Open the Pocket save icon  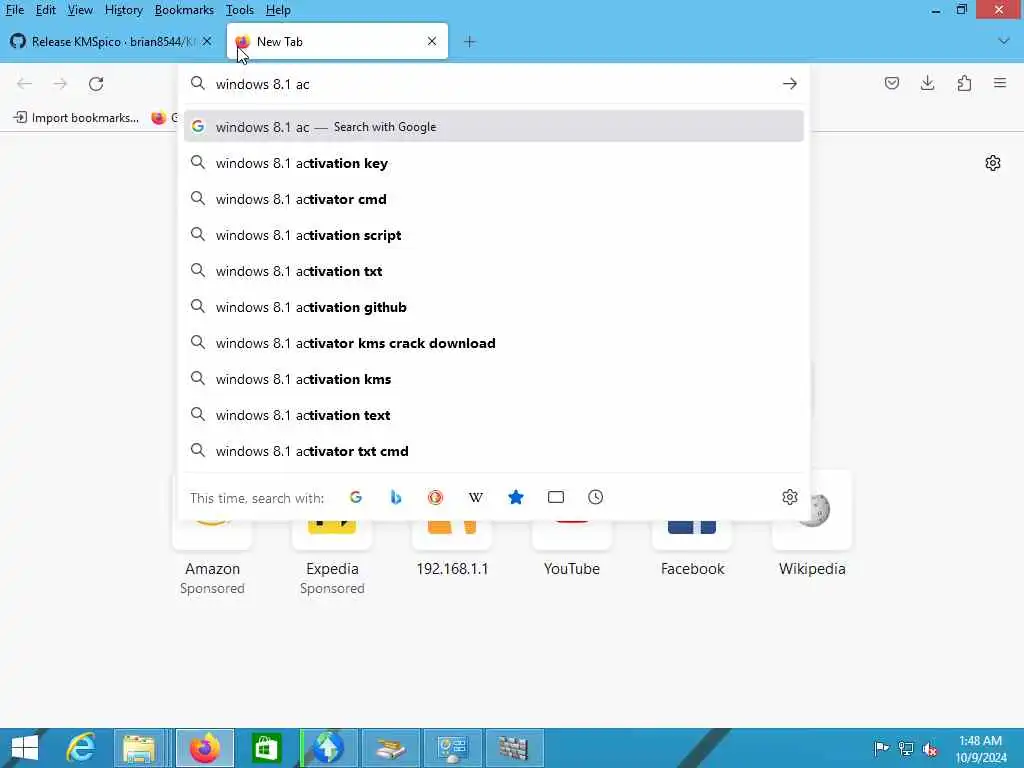coord(891,83)
